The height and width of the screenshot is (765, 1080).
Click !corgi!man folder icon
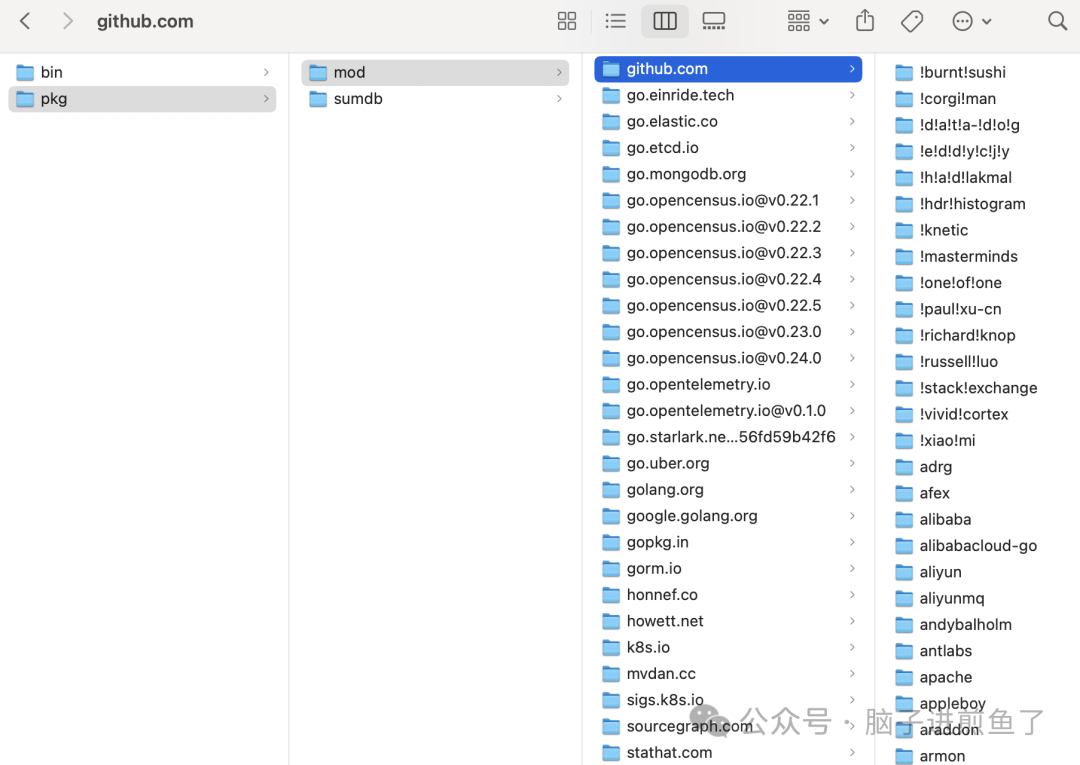[x=904, y=98]
